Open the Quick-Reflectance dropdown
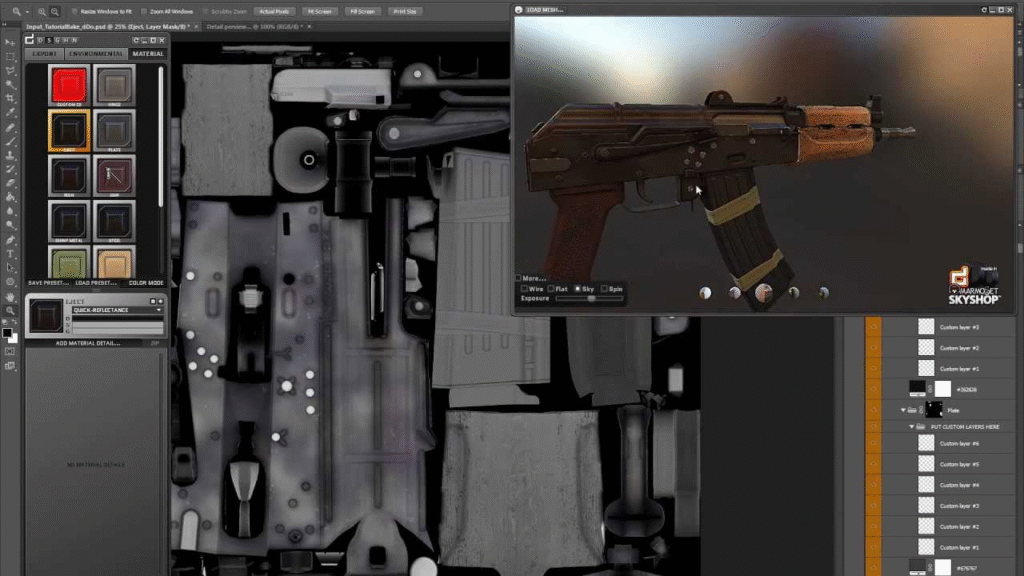Screen dimensions: 1024x576 tap(117, 310)
